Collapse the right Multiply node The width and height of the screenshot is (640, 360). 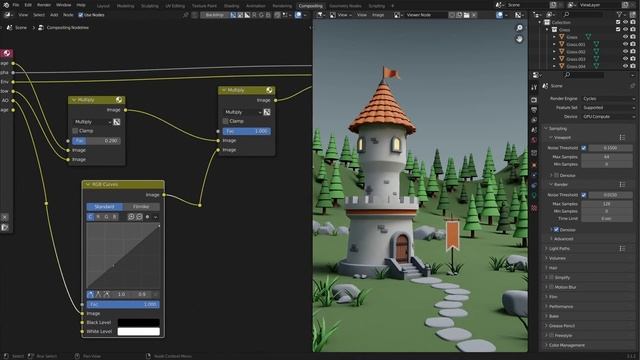click(224, 90)
